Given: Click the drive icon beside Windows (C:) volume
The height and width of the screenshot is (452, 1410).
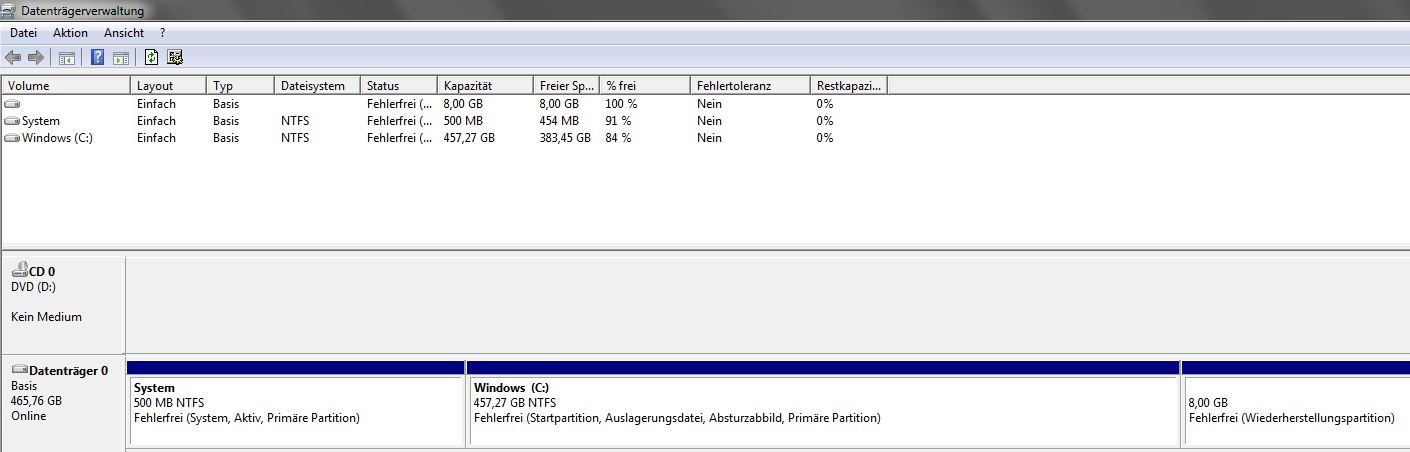Looking at the screenshot, I should 12,138.
